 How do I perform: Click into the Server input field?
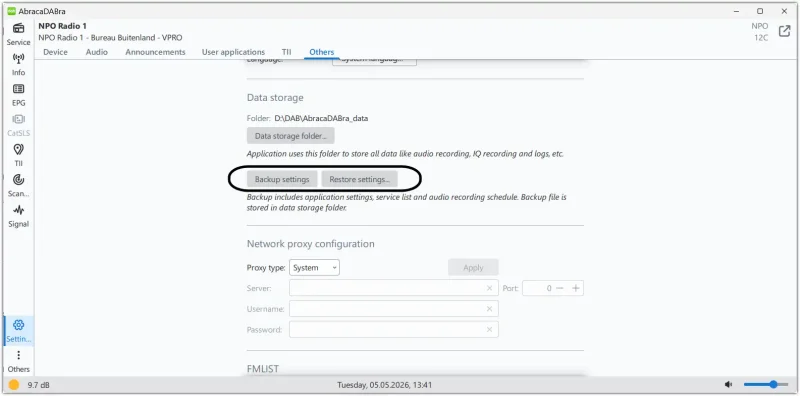pos(393,288)
